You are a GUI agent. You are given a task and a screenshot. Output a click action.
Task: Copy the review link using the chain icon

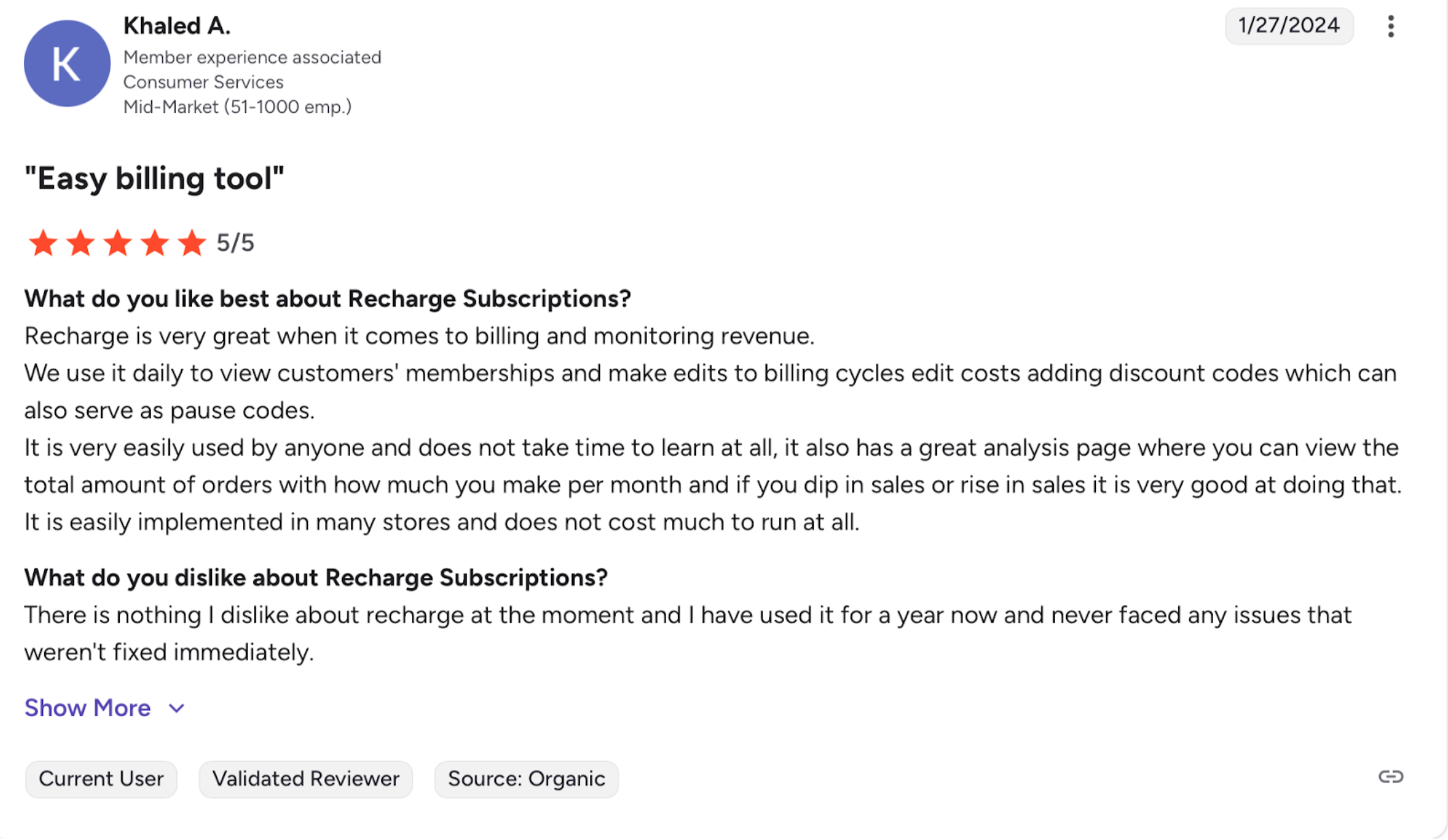[1390, 777]
